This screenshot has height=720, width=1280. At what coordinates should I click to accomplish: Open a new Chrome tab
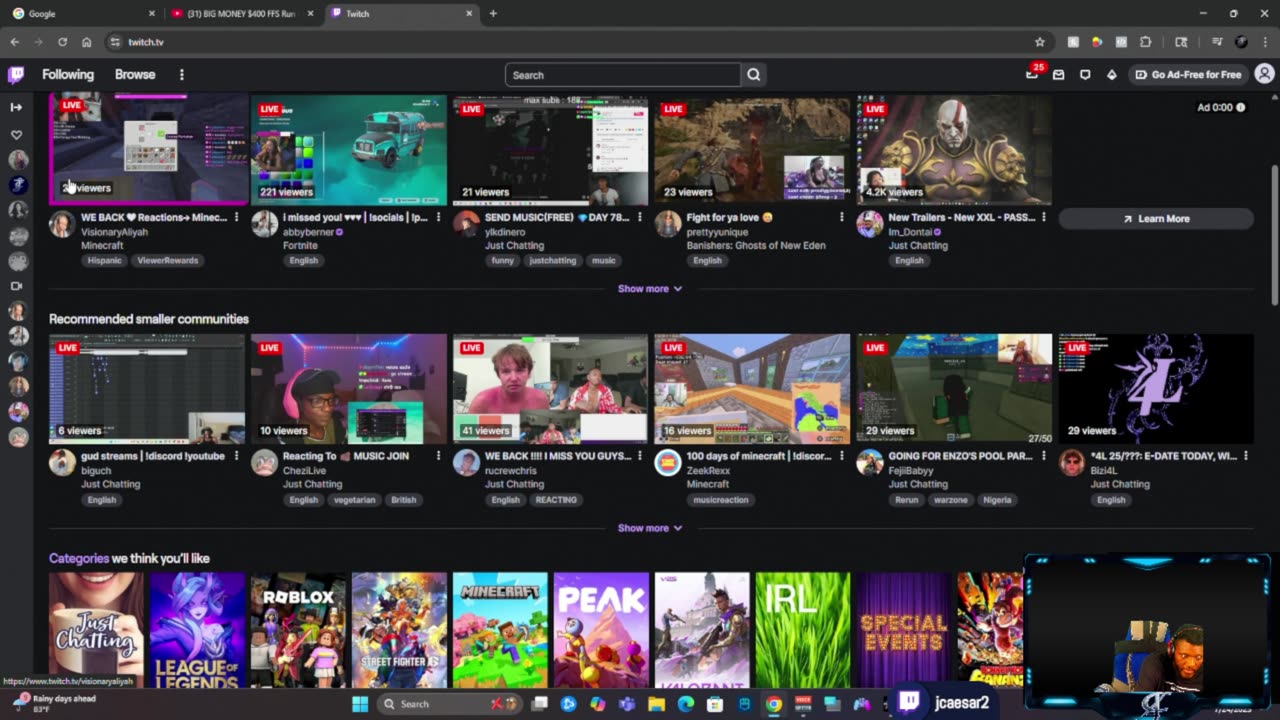pyautogui.click(x=493, y=14)
